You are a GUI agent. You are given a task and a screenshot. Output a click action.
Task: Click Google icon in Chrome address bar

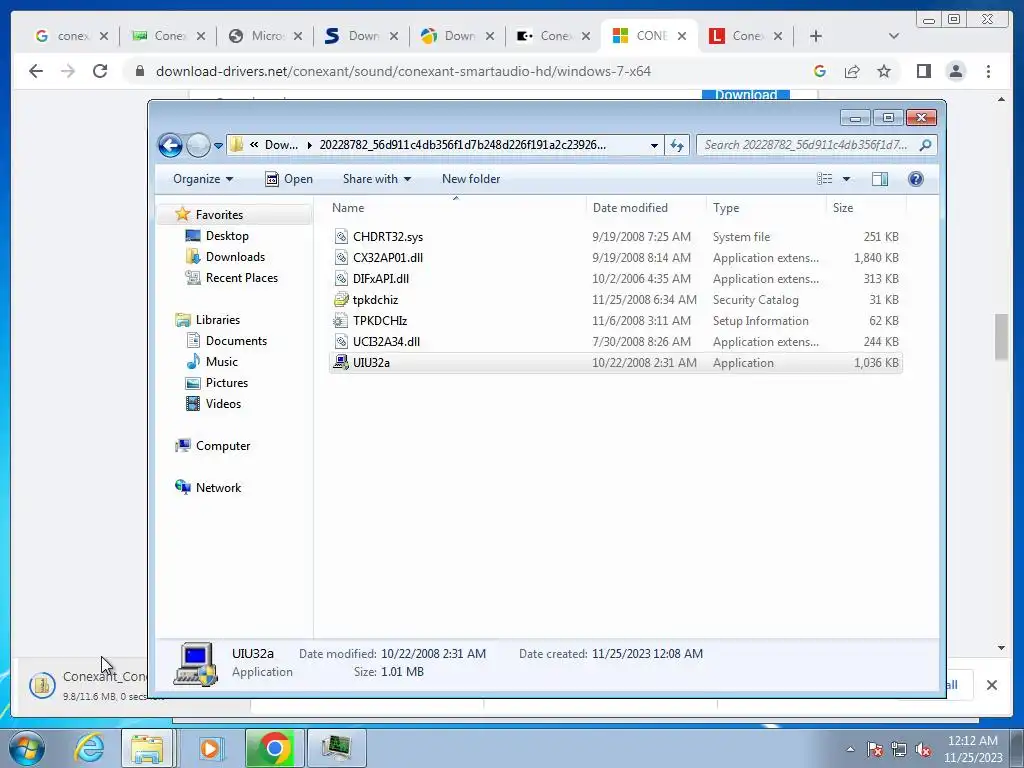pos(820,71)
